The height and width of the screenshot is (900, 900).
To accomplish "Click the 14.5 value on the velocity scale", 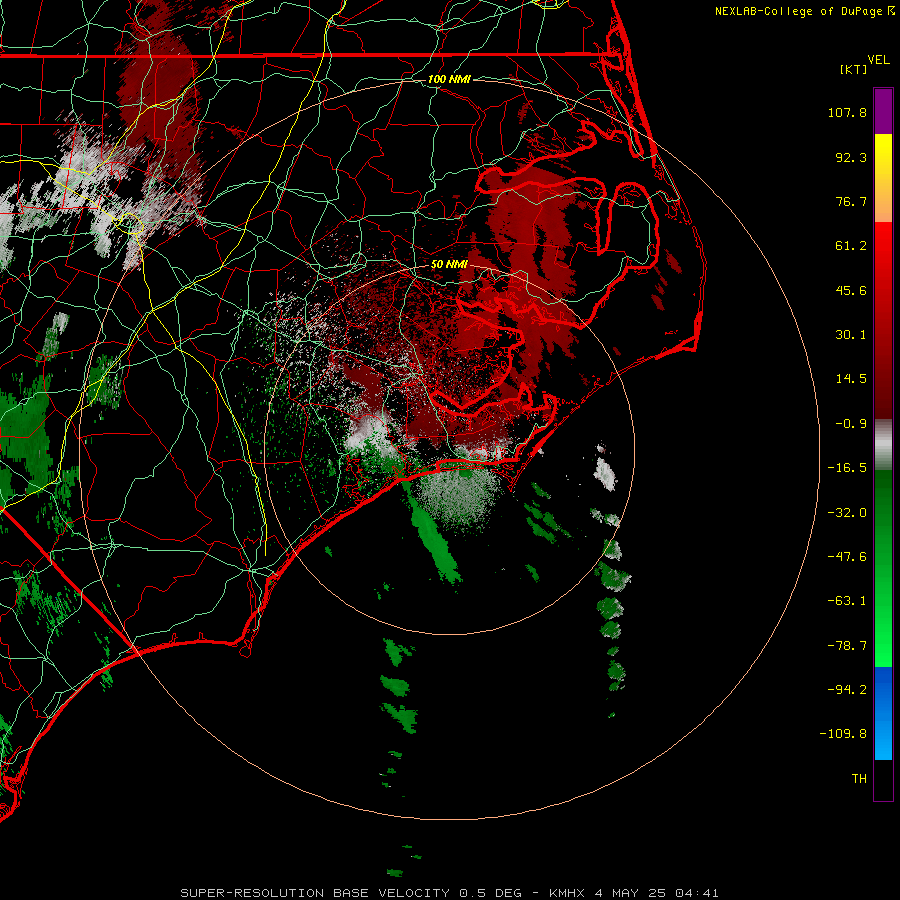I will click(851, 379).
